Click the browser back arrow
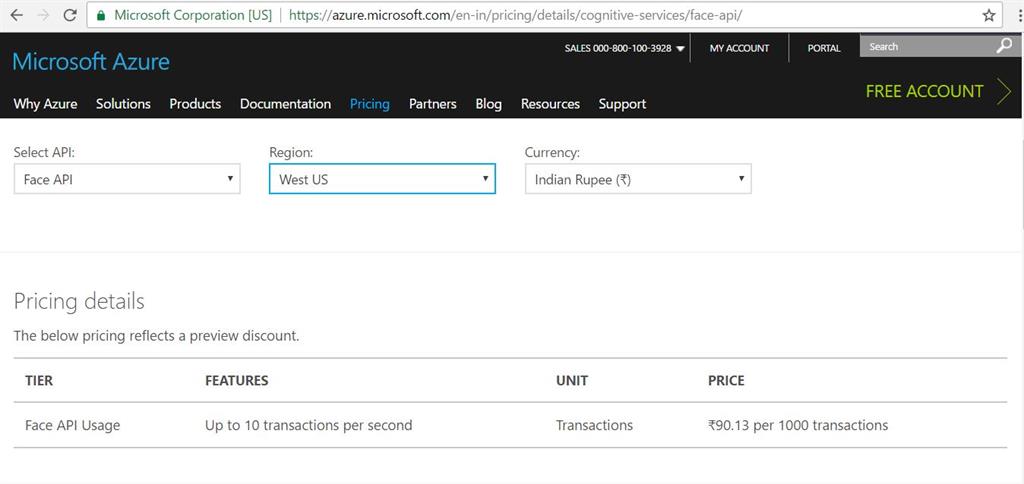 pyautogui.click(x=16, y=15)
